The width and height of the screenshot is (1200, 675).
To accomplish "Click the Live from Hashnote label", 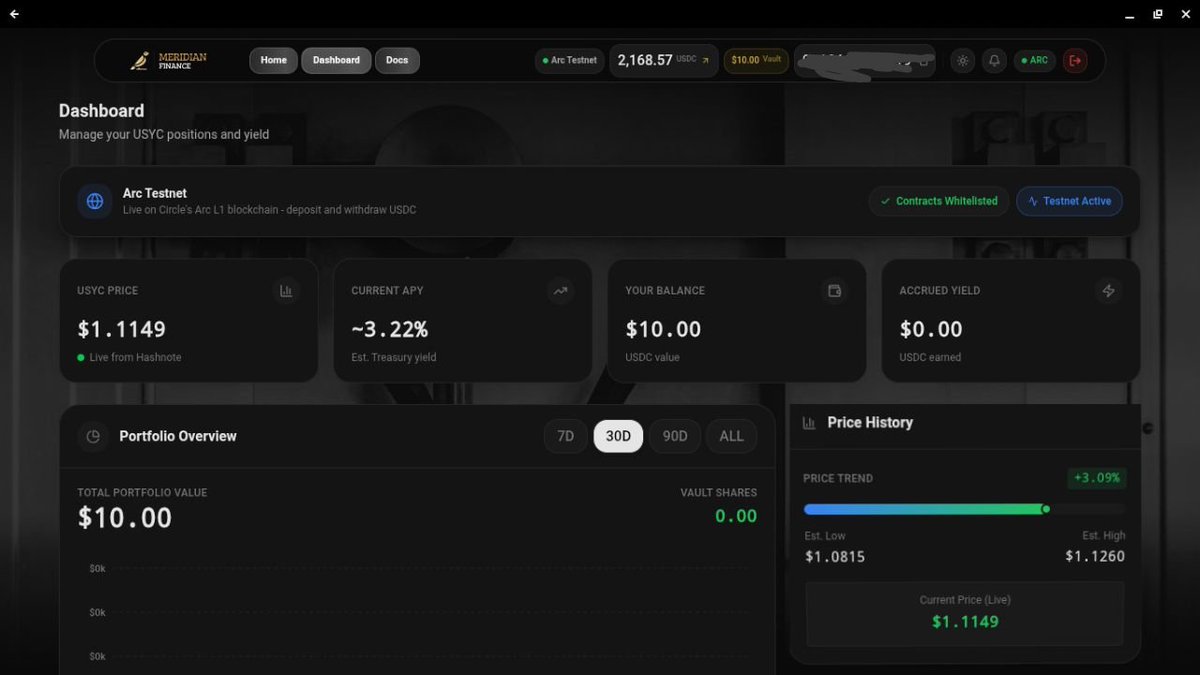I will point(135,357).
